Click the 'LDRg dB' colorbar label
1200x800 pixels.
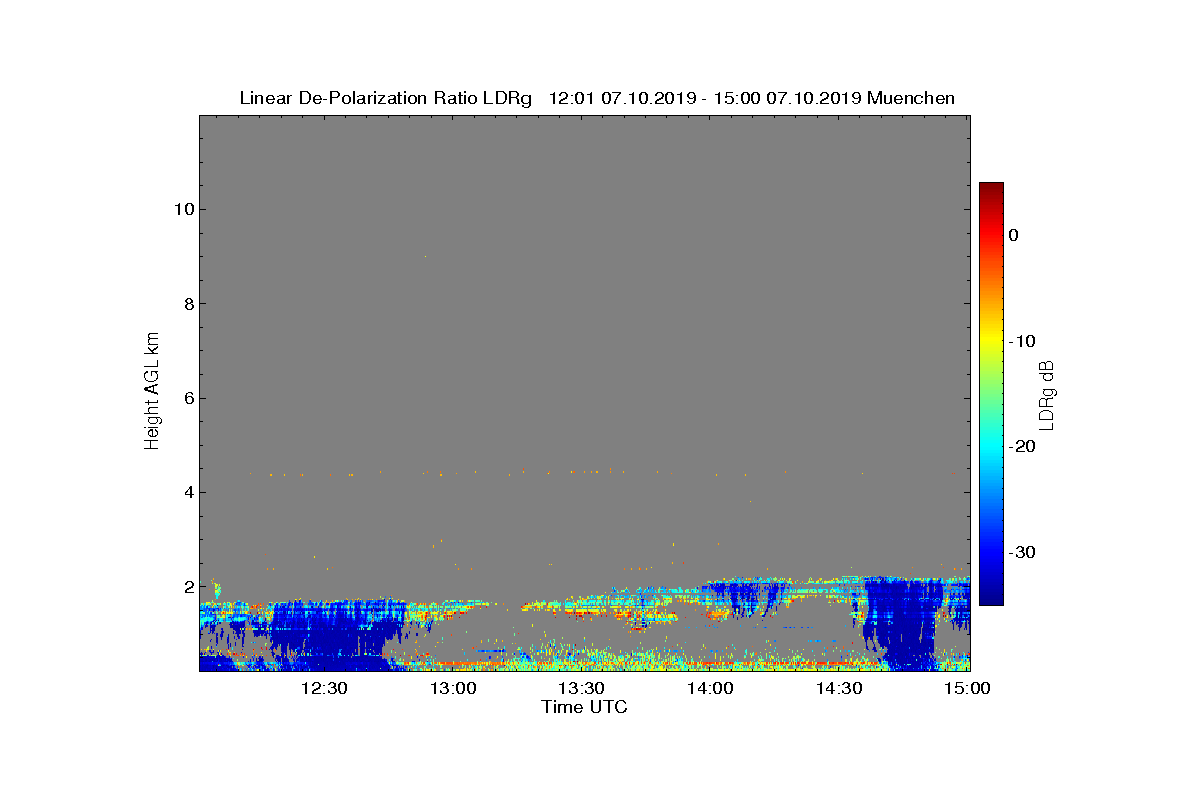tap(1047, 394)
